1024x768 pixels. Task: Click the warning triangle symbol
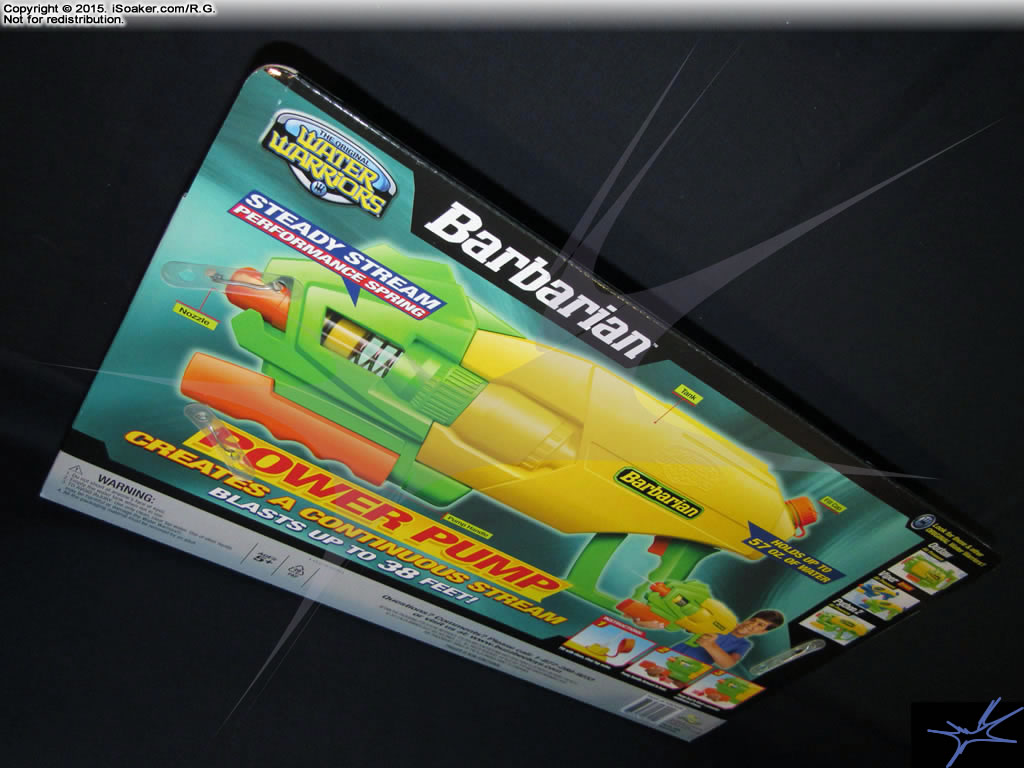(74, 471)
